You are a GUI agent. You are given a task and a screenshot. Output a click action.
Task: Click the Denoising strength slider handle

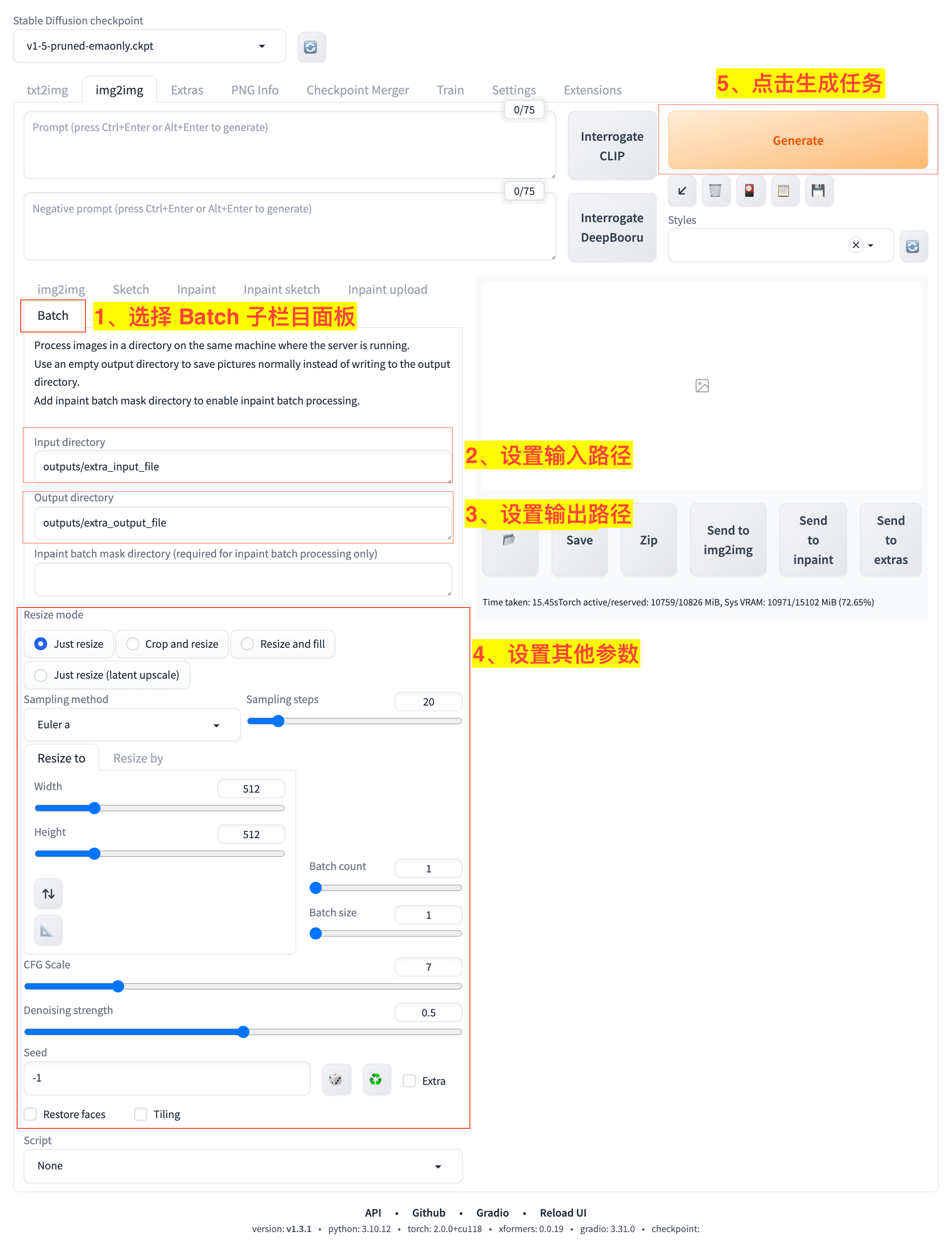tap(244, 1032)
